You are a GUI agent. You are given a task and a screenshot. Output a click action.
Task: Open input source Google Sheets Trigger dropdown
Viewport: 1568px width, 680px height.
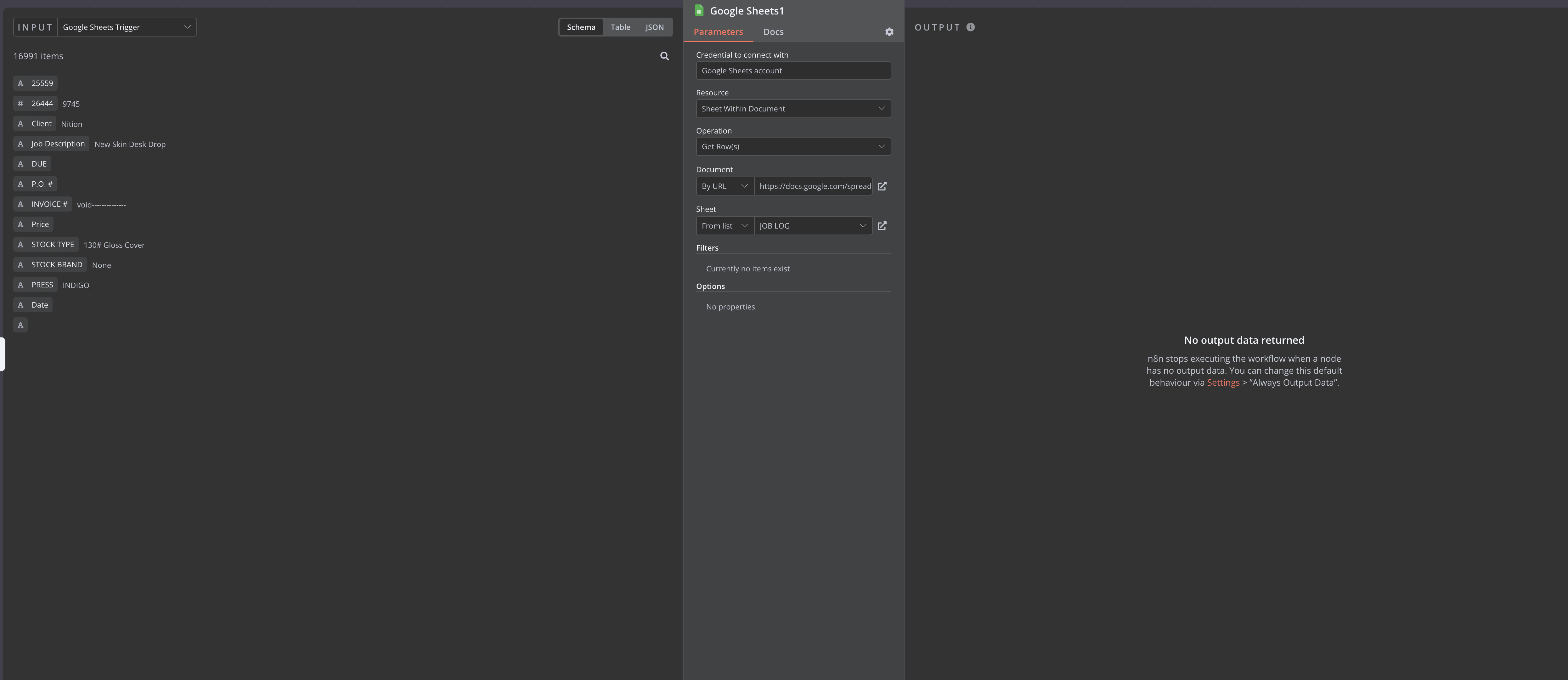tap(127, 27)
